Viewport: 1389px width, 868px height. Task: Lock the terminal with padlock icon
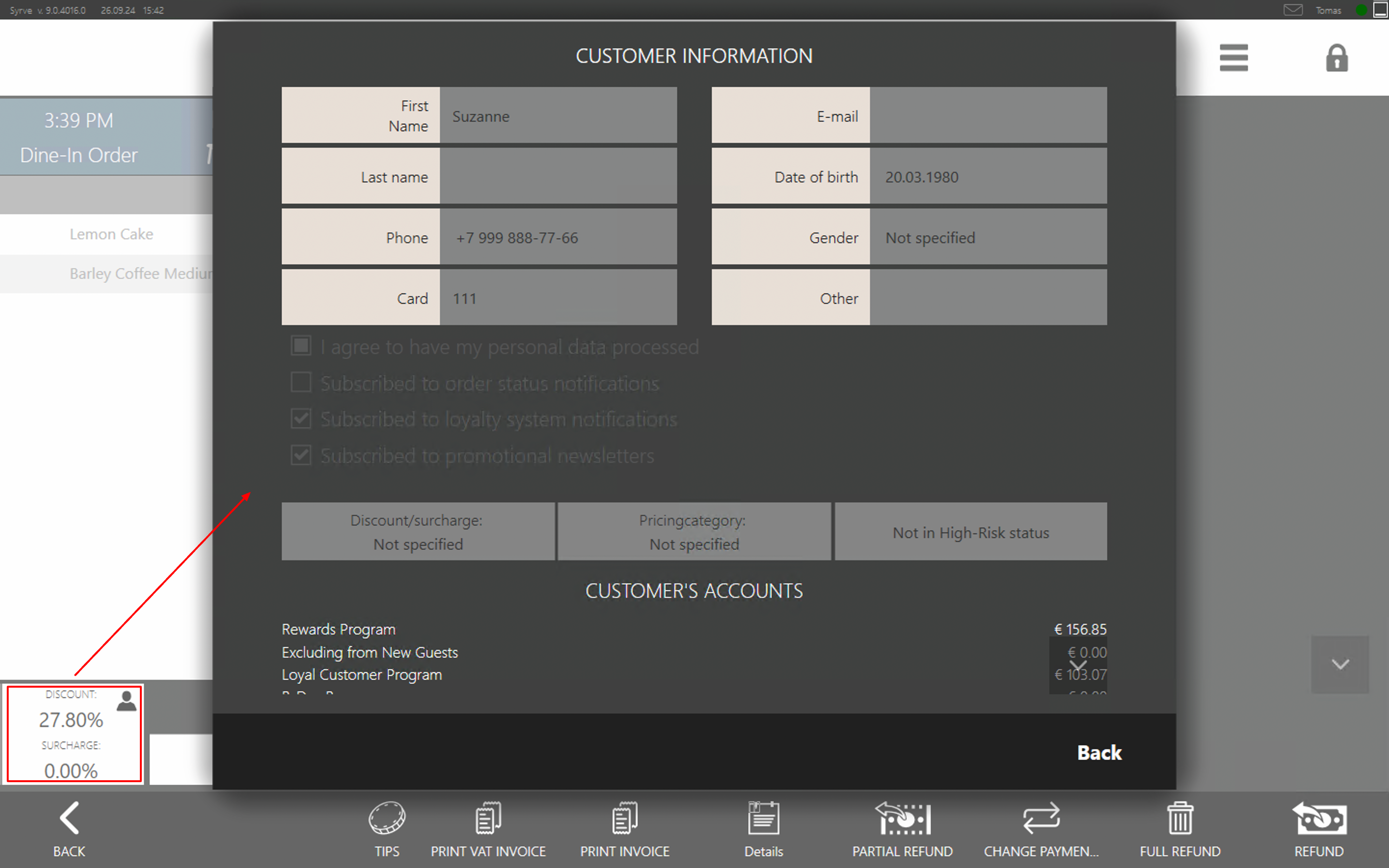click(x=1336, y=58)
